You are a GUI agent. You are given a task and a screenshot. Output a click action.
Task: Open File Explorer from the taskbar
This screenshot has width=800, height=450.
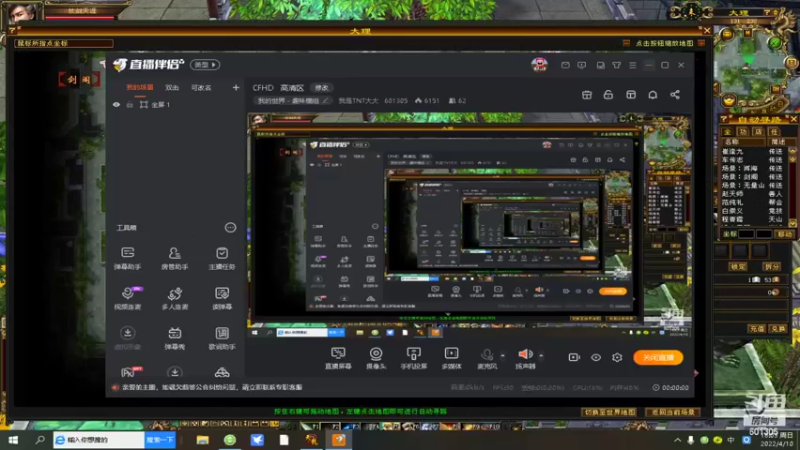click(x=203, y=439)
